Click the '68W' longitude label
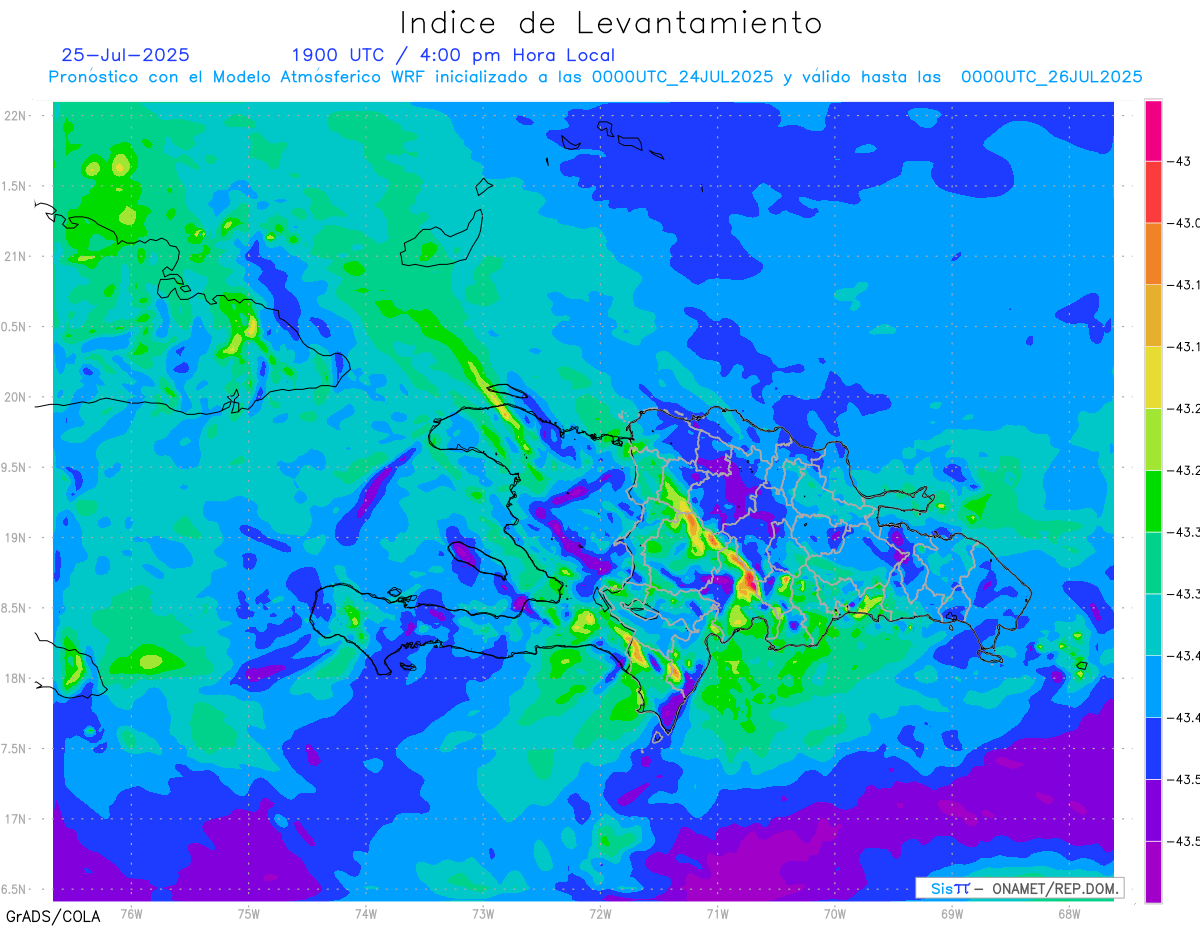1200x927 pixels. tap(1069, 913)
